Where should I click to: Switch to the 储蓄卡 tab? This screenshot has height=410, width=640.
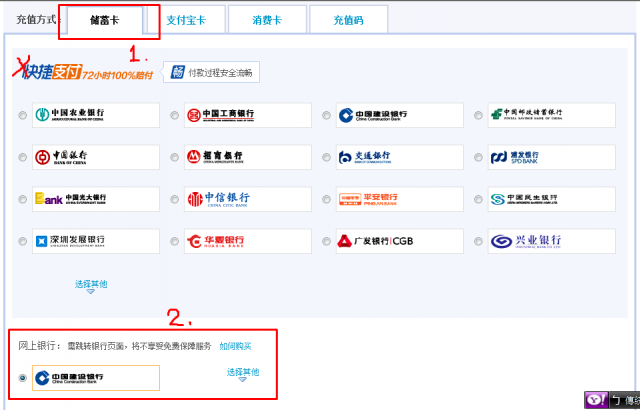click(105, 20)
